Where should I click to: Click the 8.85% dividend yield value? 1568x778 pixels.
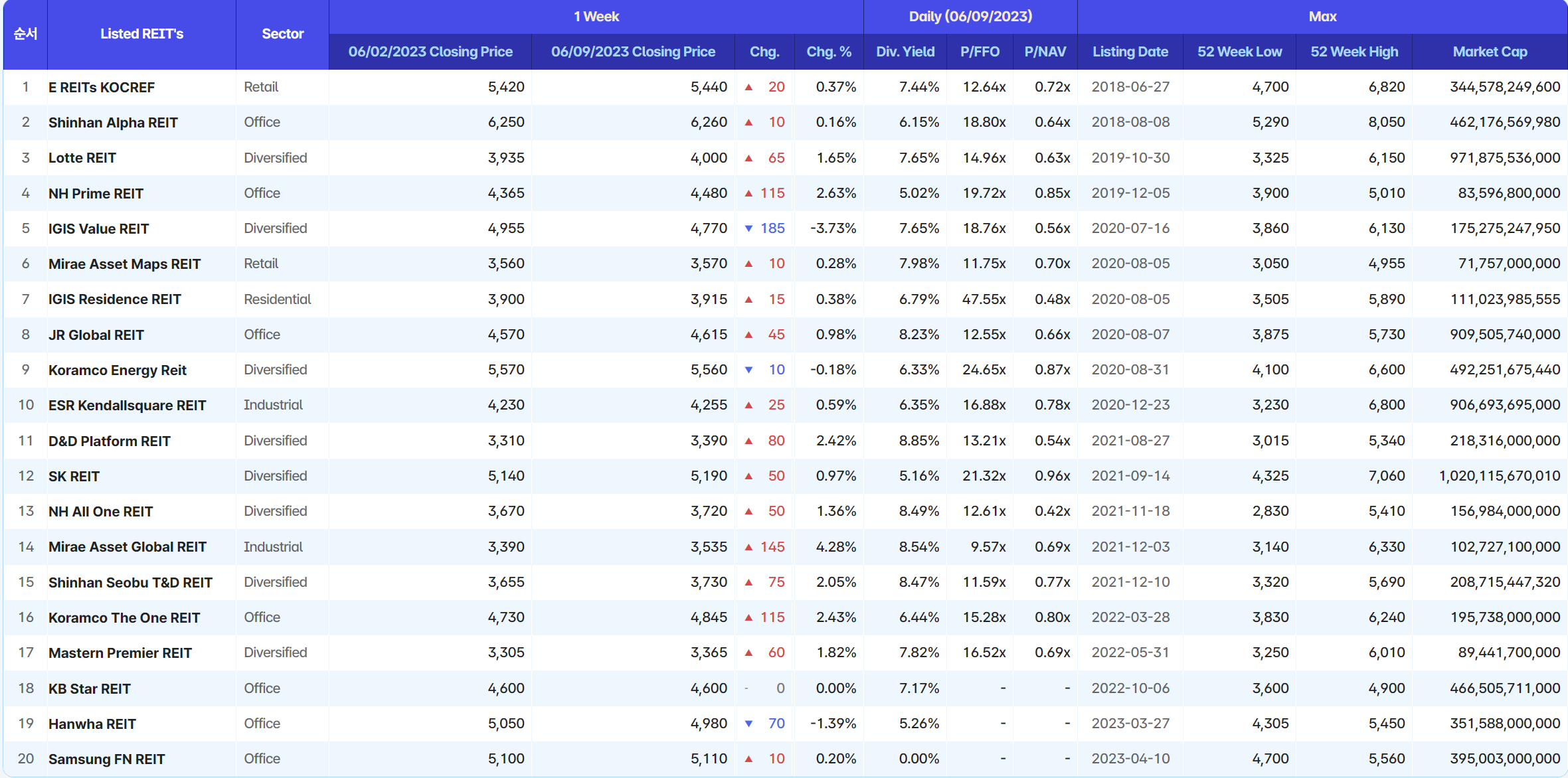click(919, 441)
